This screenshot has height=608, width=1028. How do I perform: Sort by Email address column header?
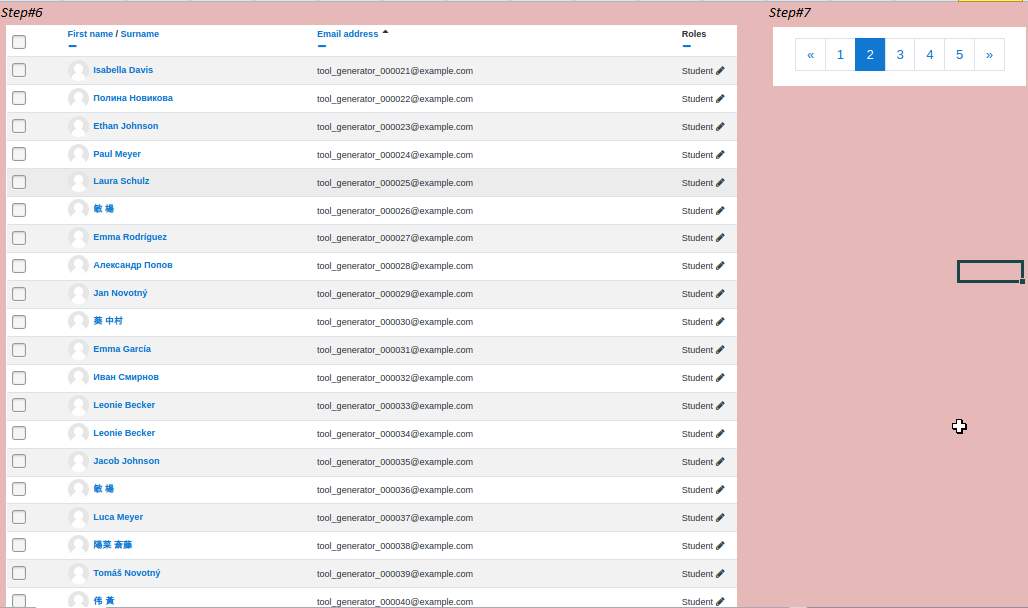tap(347, 34)
